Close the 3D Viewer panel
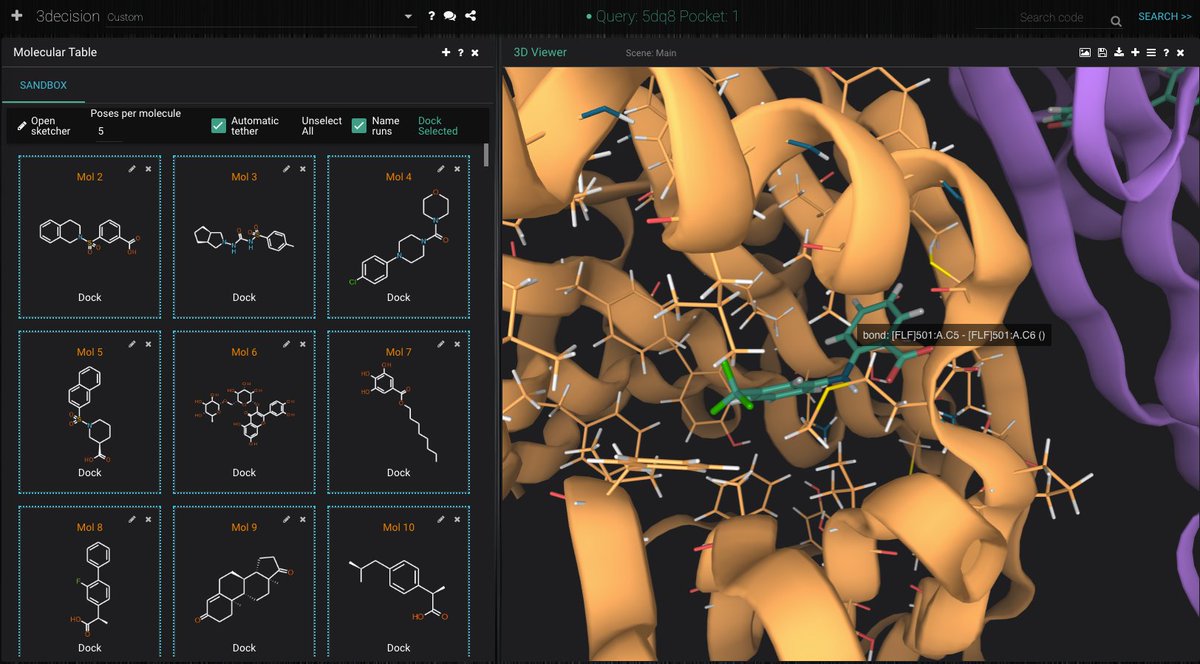The height and width of the screenshot is (664, 1200). click(1182, 52)
